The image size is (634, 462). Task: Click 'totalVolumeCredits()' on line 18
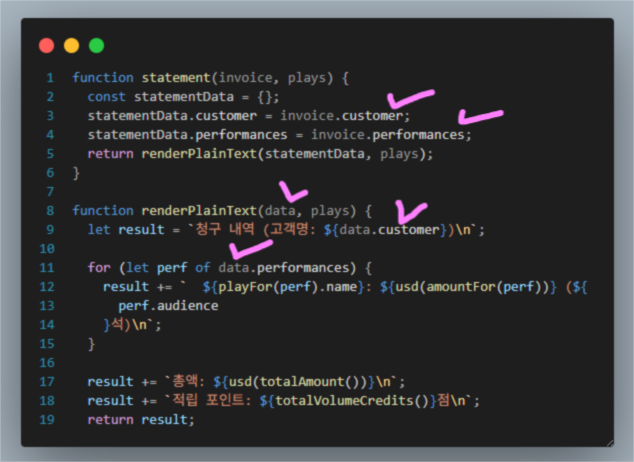[x=352, y=401]
